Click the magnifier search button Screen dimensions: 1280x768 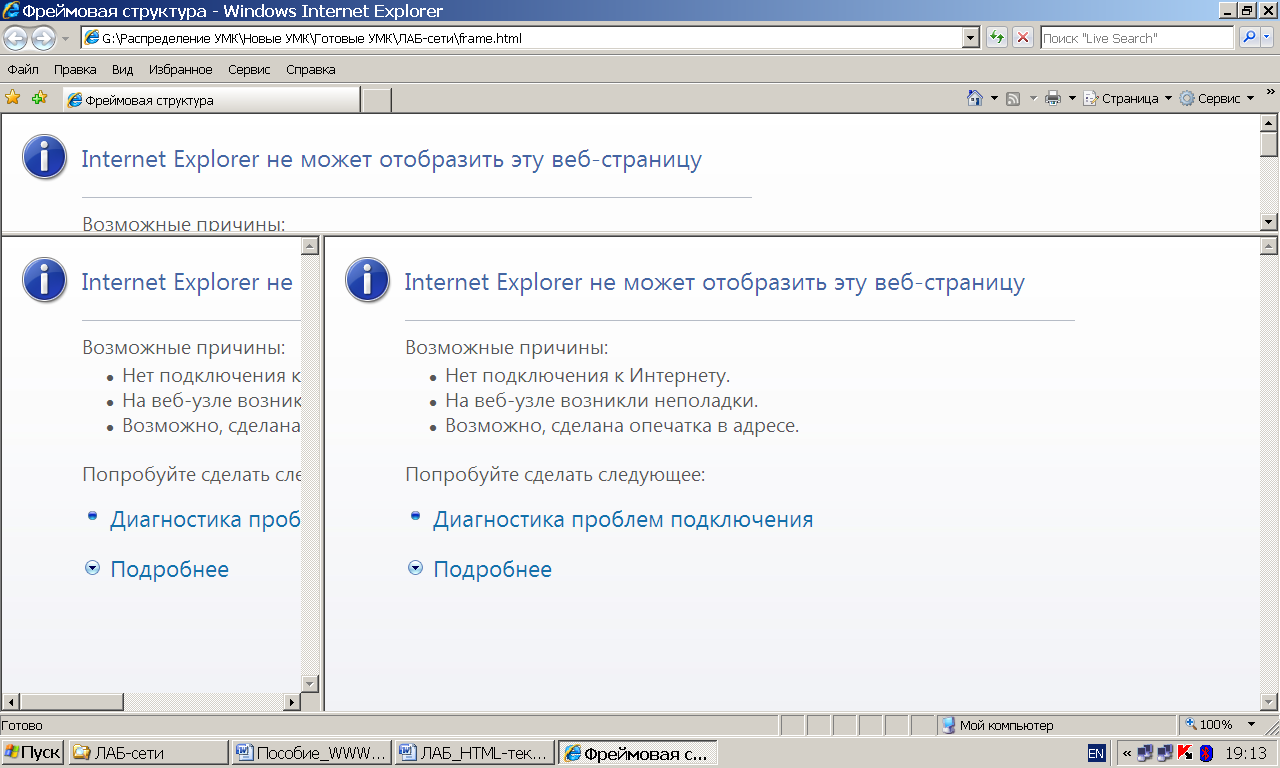pyautogui.click(x=1249, y=38)
